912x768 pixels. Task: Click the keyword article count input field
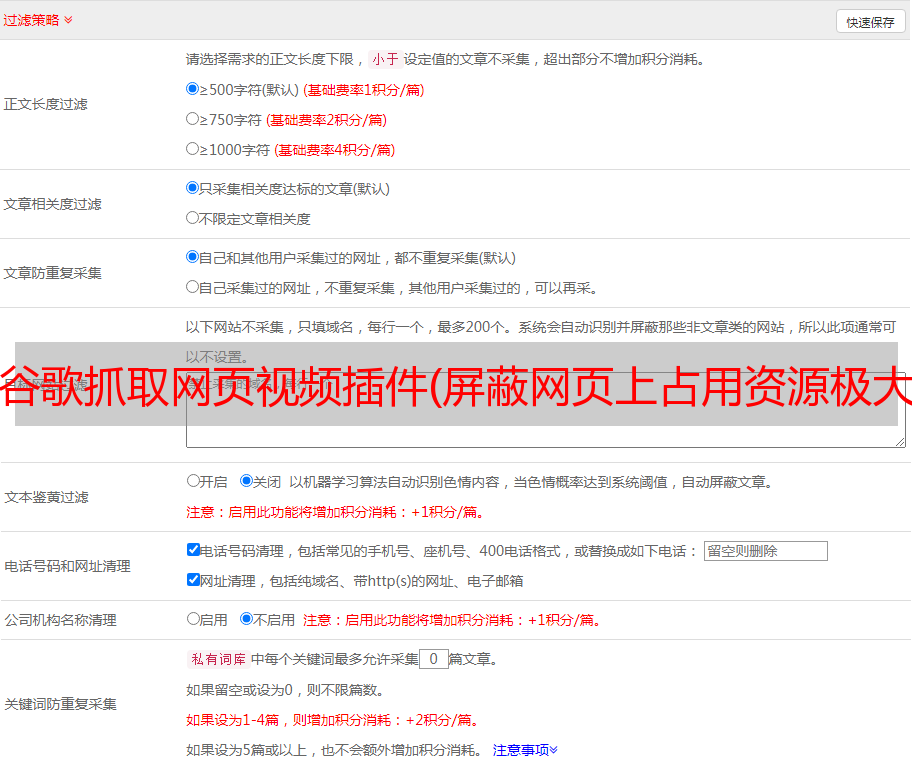[433, 659]
